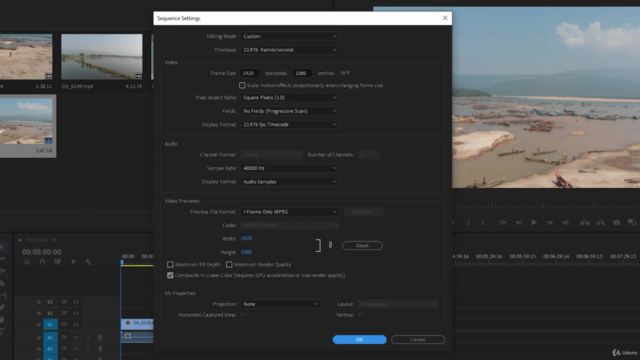
Task: Click the Lift button in Program monitor
Action: 584,222
